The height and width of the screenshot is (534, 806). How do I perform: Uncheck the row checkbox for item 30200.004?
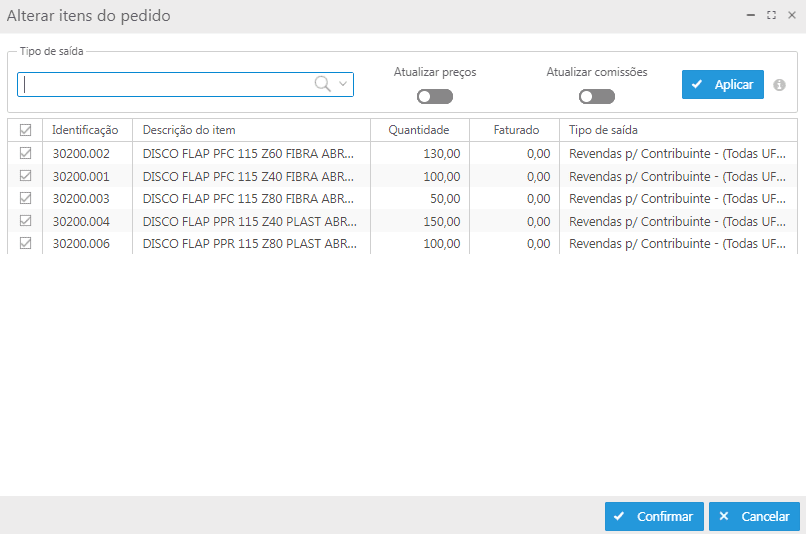click(26, 220)
